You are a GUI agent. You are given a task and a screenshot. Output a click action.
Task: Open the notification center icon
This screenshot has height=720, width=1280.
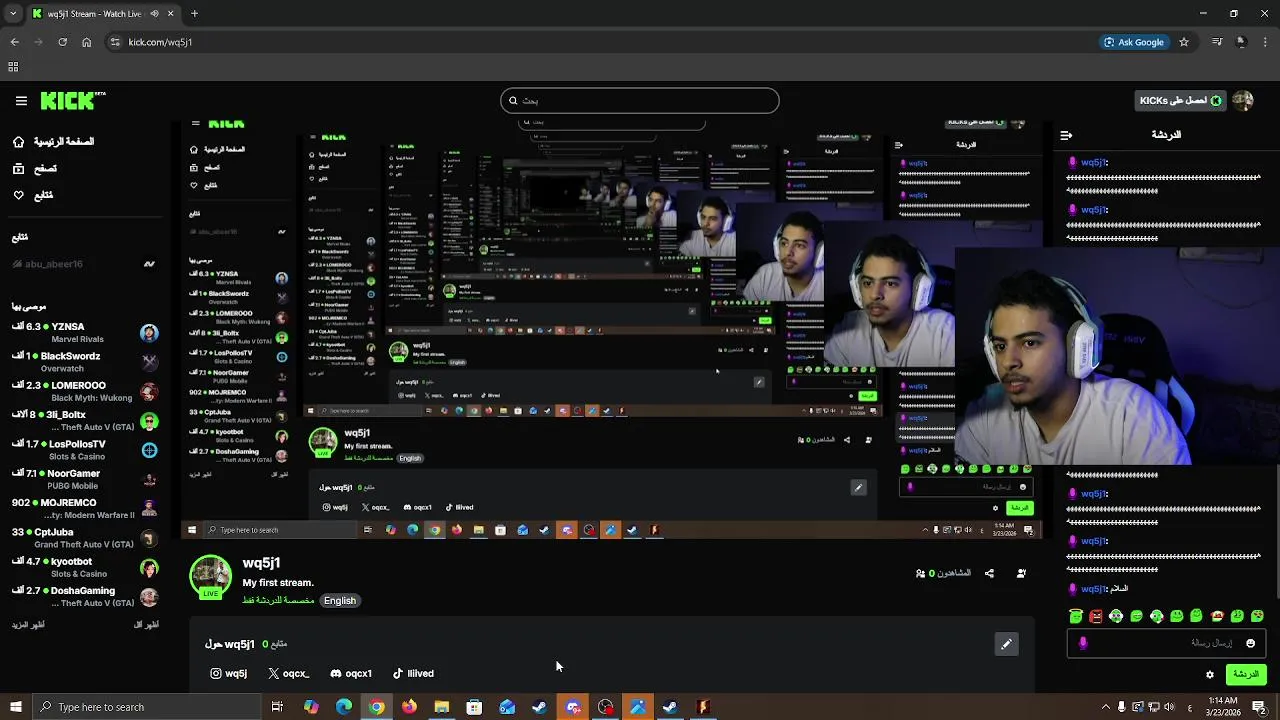tap(1259, 707)
